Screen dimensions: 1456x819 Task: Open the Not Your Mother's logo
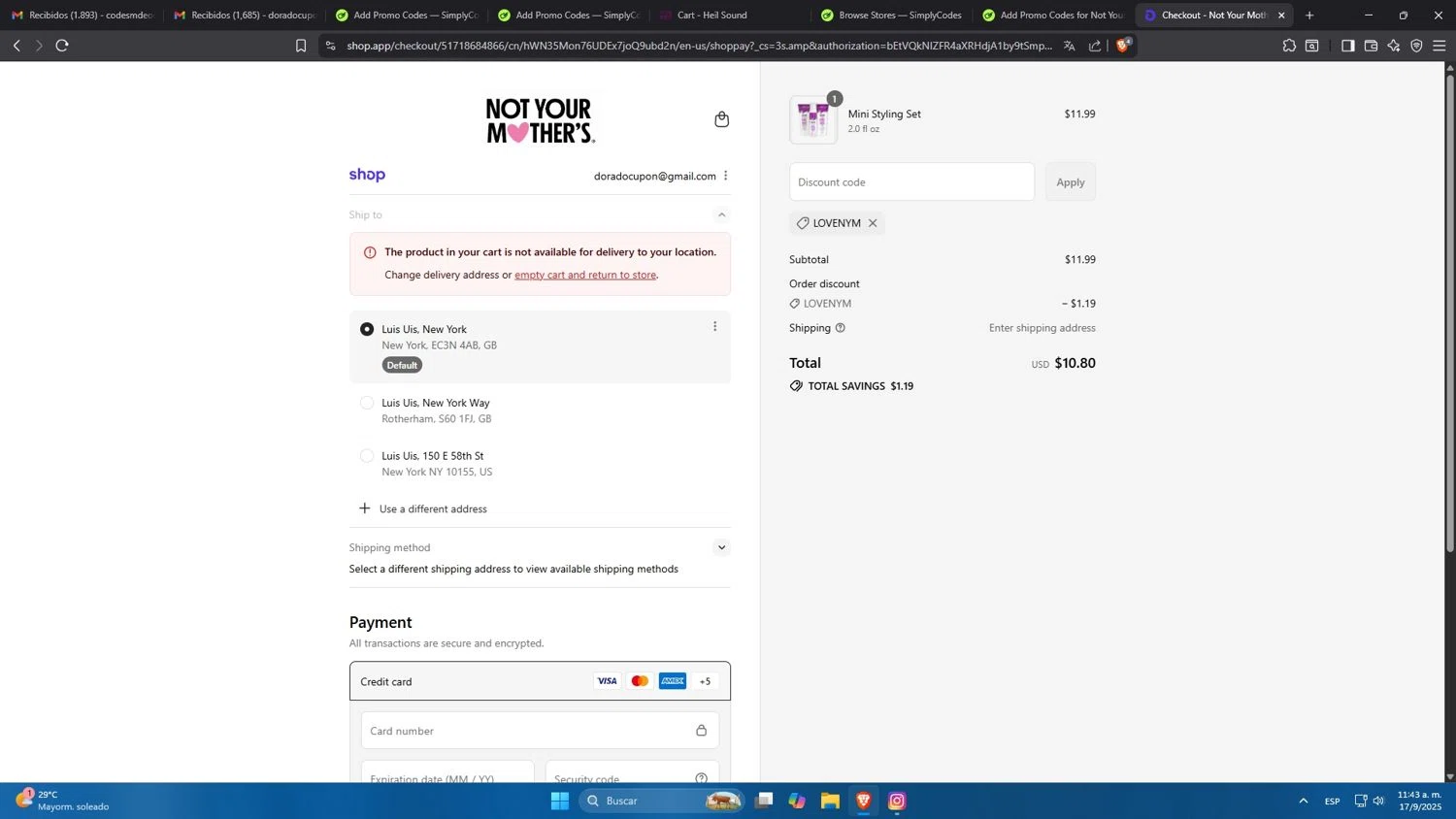coord(541,120)
